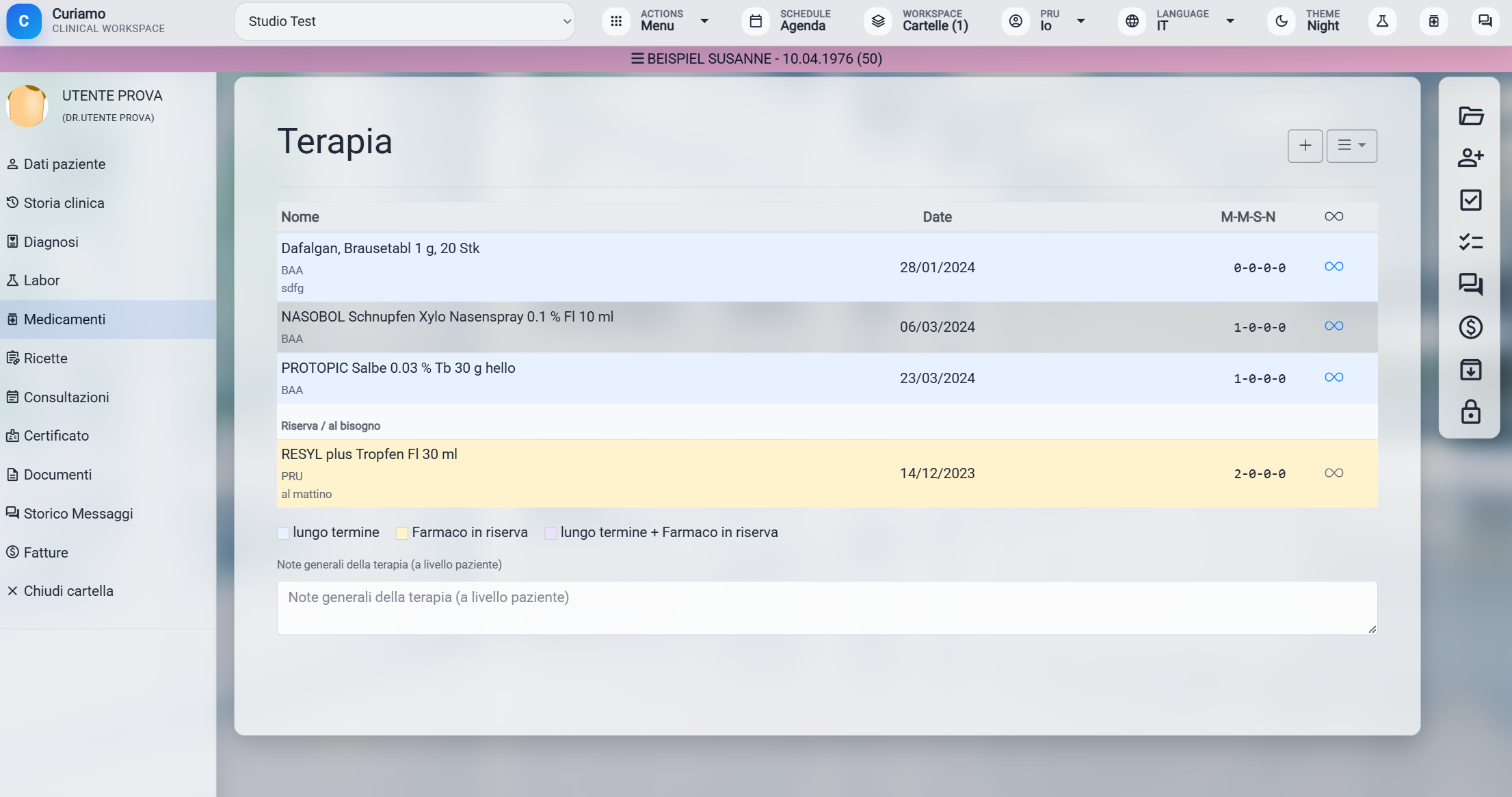Click the medication box icon in top bar

1433,21
